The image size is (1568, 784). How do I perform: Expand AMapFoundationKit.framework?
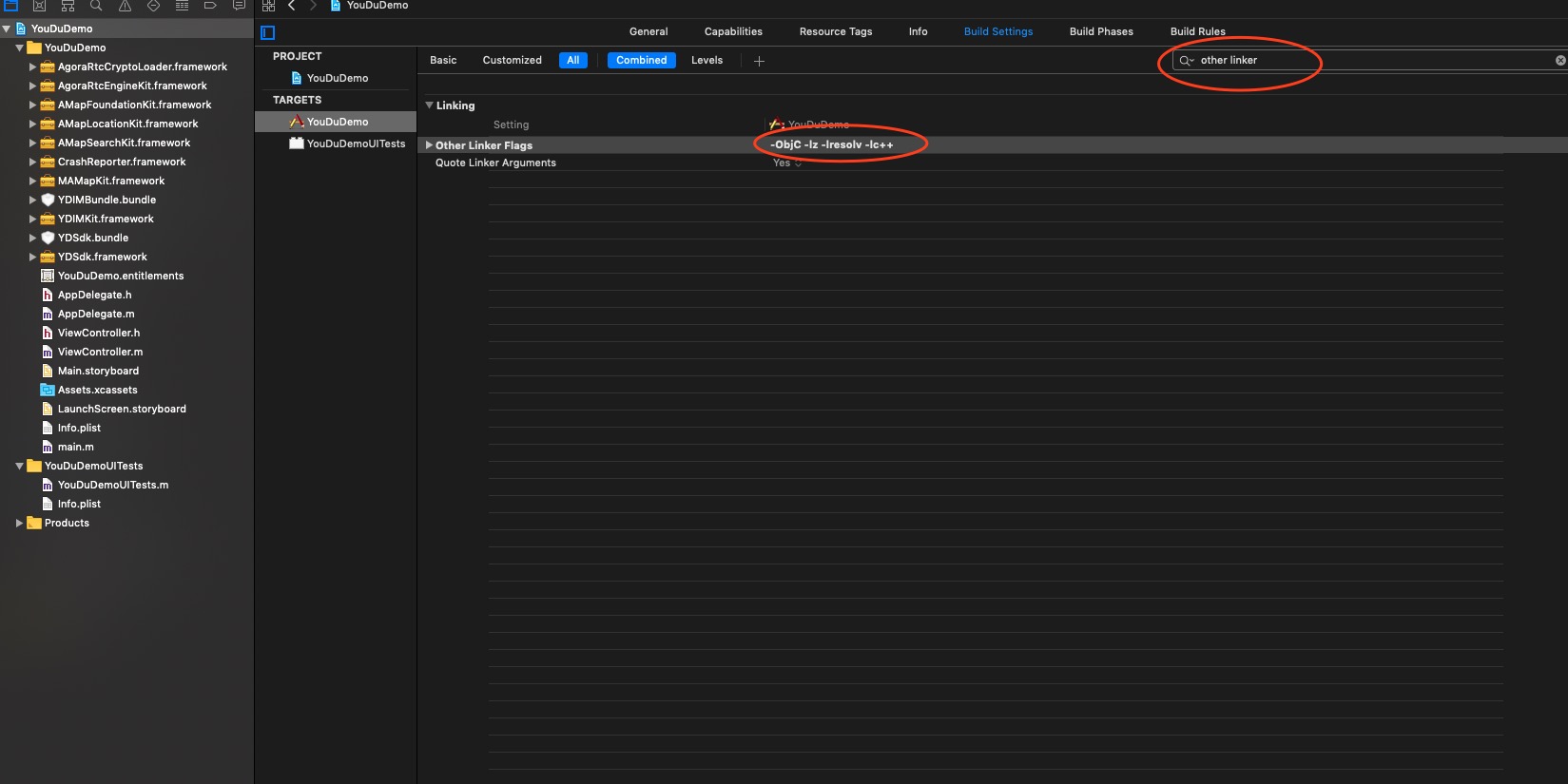32,105
